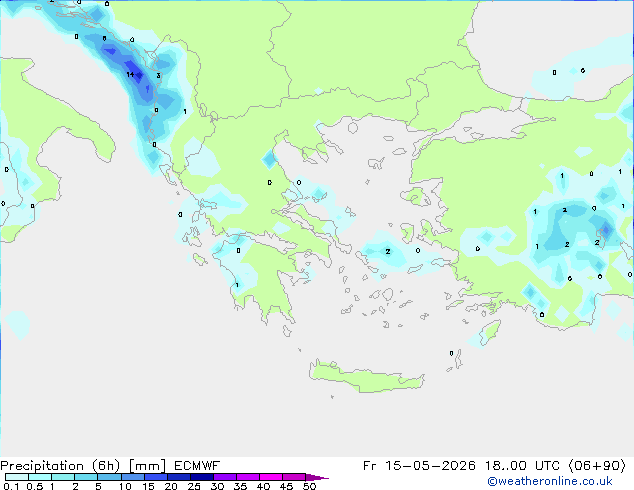Click the 35–40 mm legend color swatch
Viewport: 634px width, 490px height.
click(x=247, y=477)
